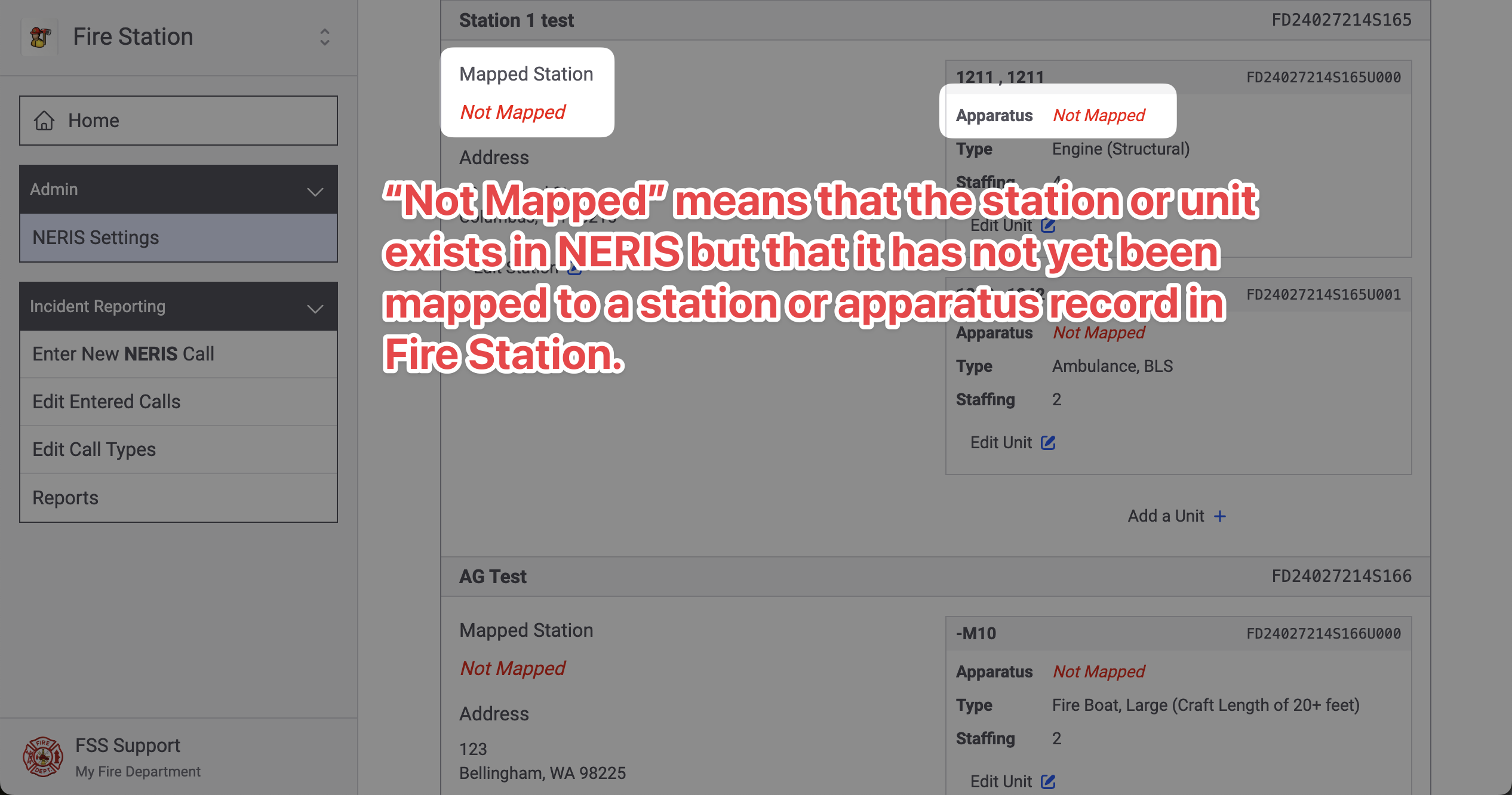Click the Add a Unit link
The height and width of the screenshot is (795, 1512).
1166,516
